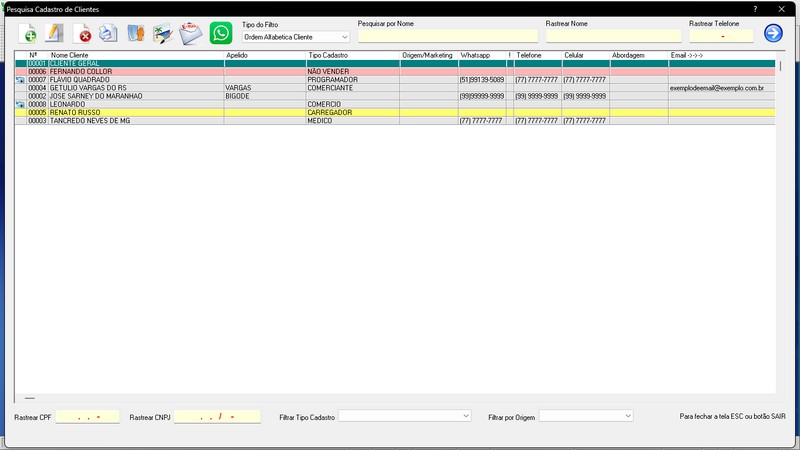Click the new client add icon
The height and width of the screenshot is (450, 800).
tap(30, 34)
